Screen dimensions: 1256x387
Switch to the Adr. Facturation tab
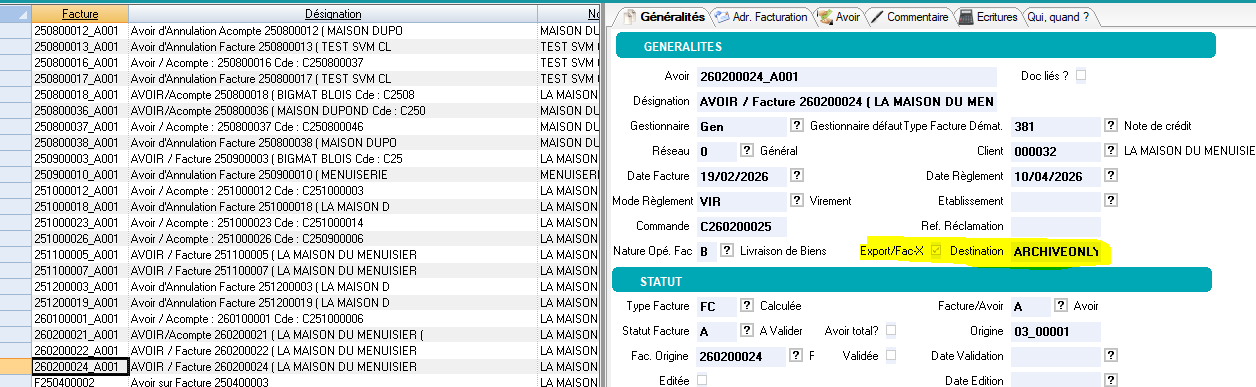point(763,17)
